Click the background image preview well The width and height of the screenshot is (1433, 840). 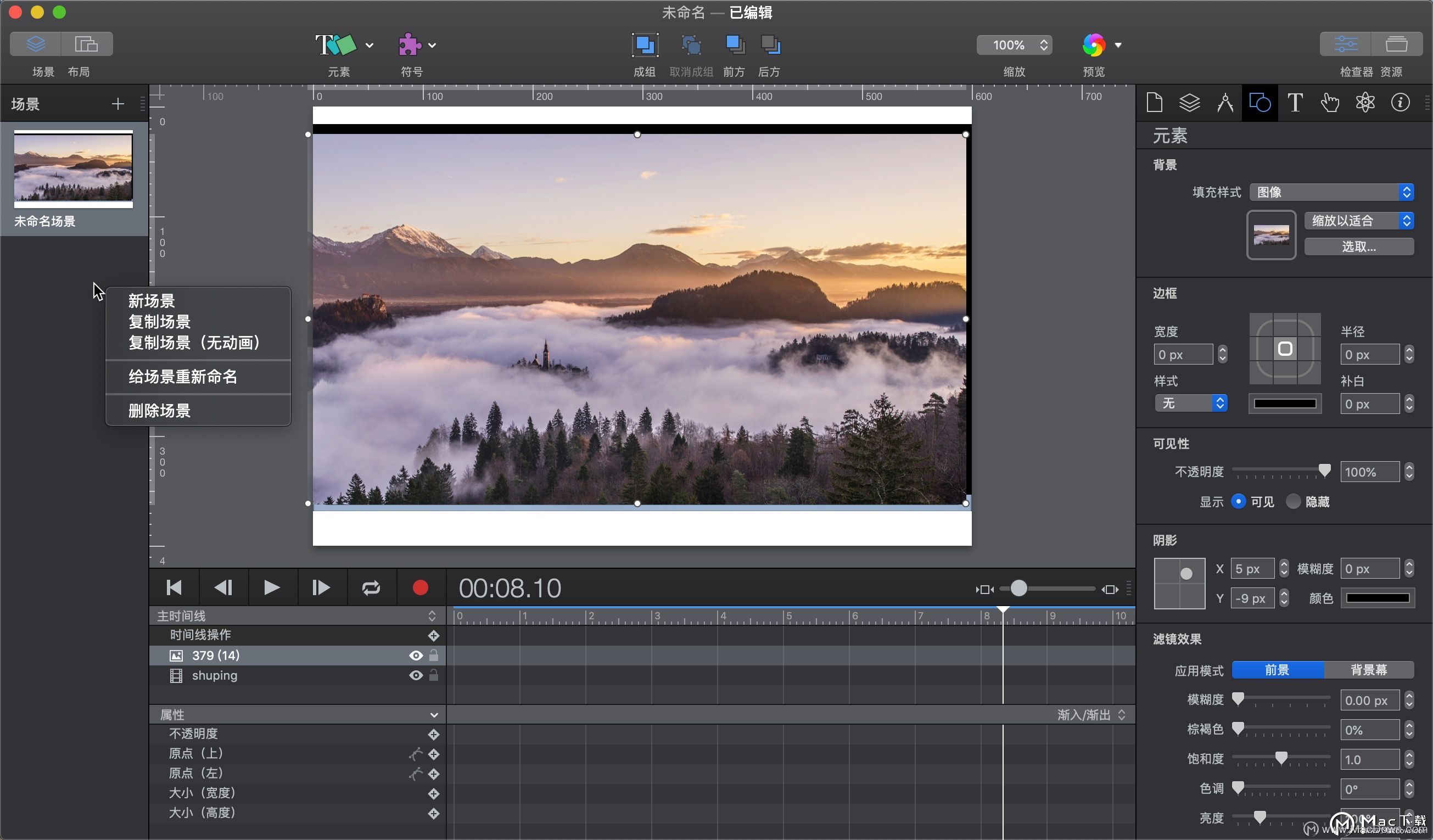point(1271,235)
